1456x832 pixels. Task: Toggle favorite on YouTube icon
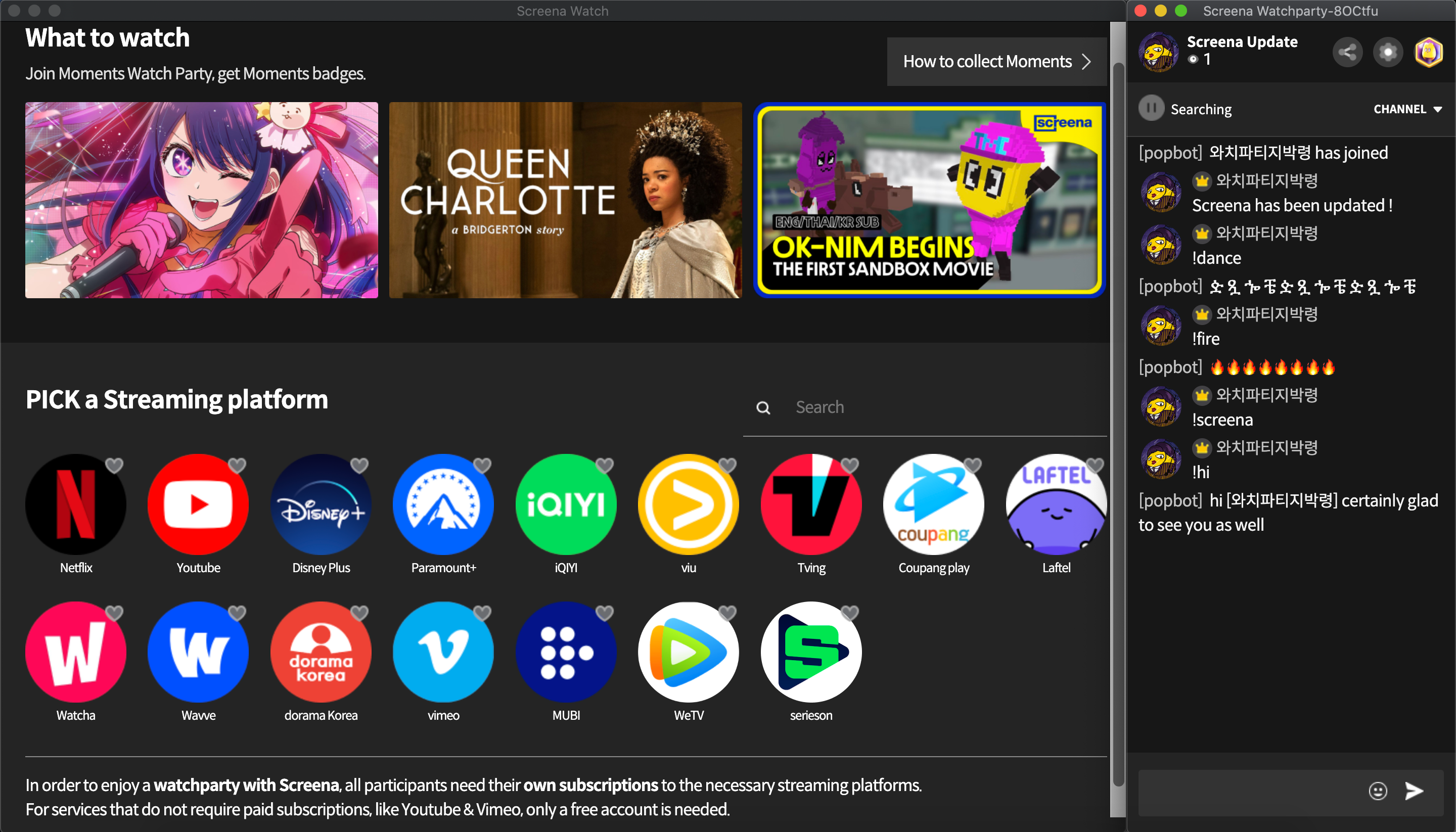point(237,464)
